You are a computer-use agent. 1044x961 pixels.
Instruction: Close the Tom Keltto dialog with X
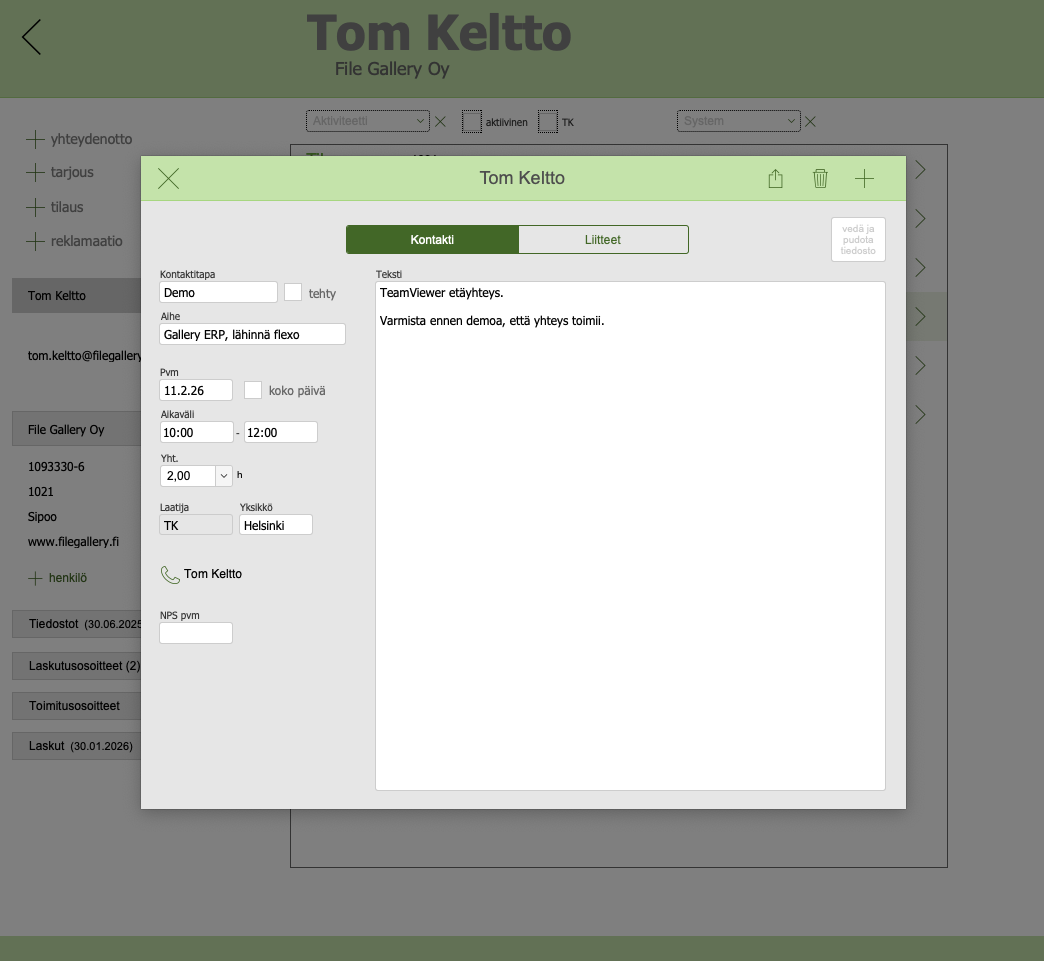coord(169,179)
